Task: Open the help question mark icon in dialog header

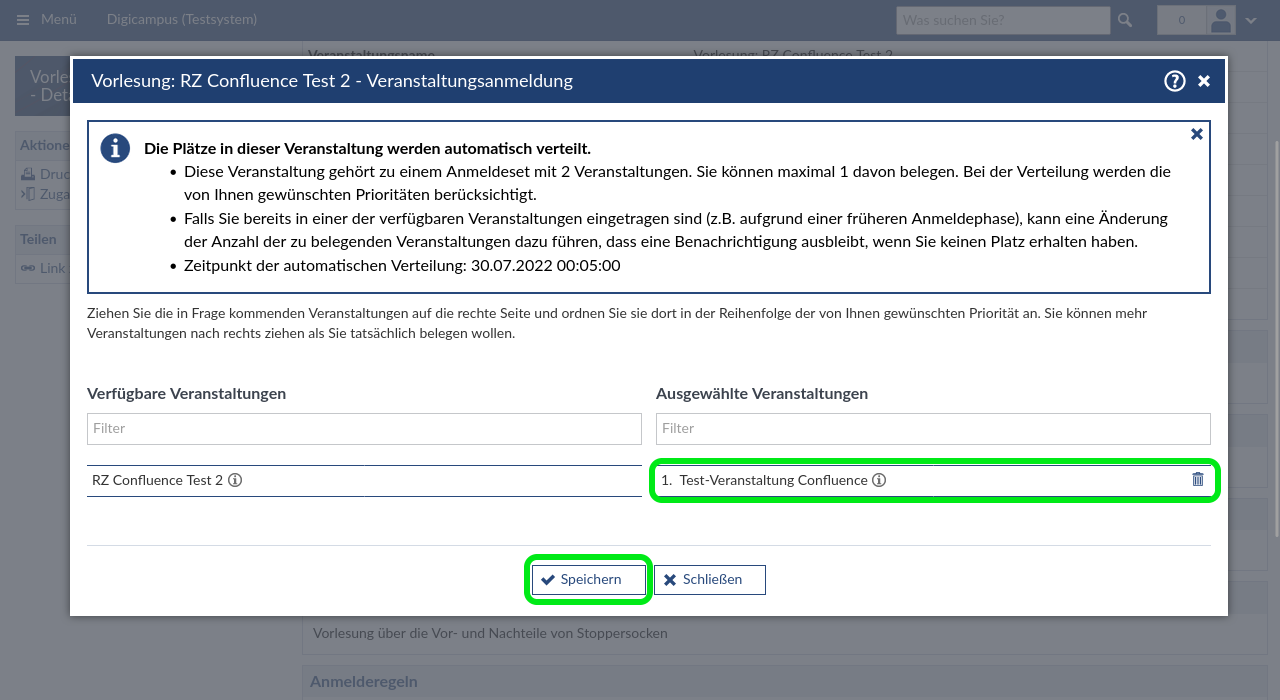Action: pyautogui.click(x=1175, y=81)
